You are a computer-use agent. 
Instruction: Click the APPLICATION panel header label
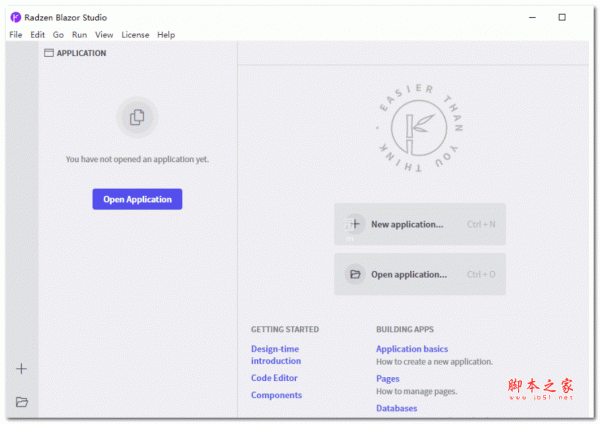pyautogui.click(x=81, y=53)
